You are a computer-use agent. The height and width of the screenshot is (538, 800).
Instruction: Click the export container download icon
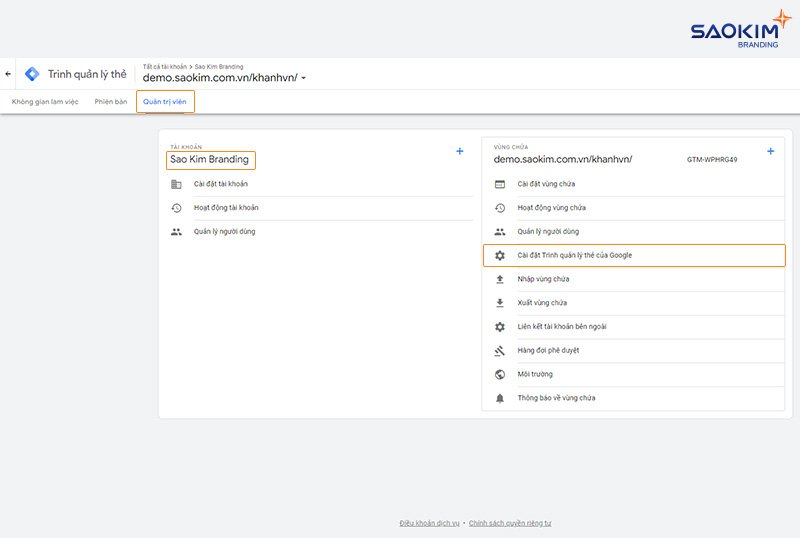tap(500, 303)
